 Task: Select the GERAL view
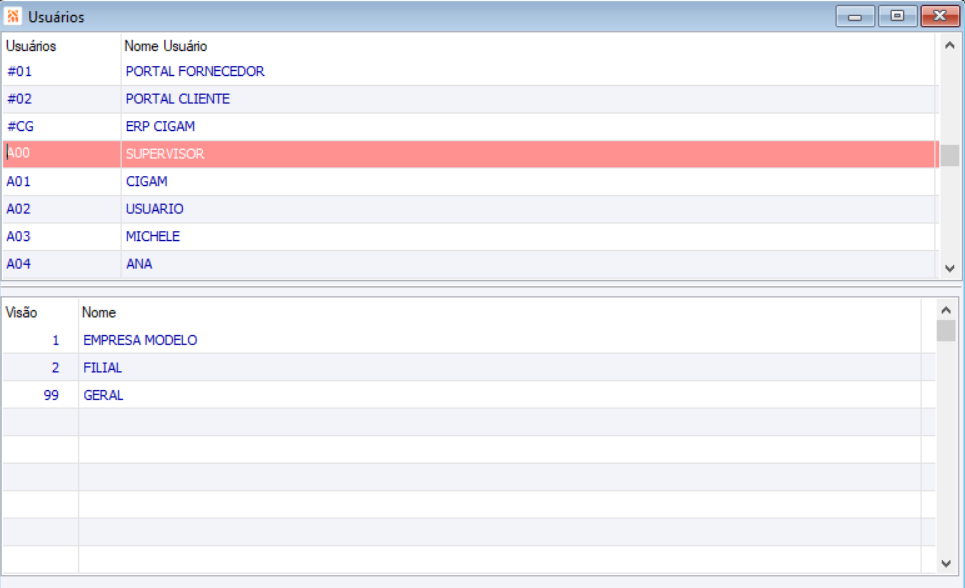[103, 395]
